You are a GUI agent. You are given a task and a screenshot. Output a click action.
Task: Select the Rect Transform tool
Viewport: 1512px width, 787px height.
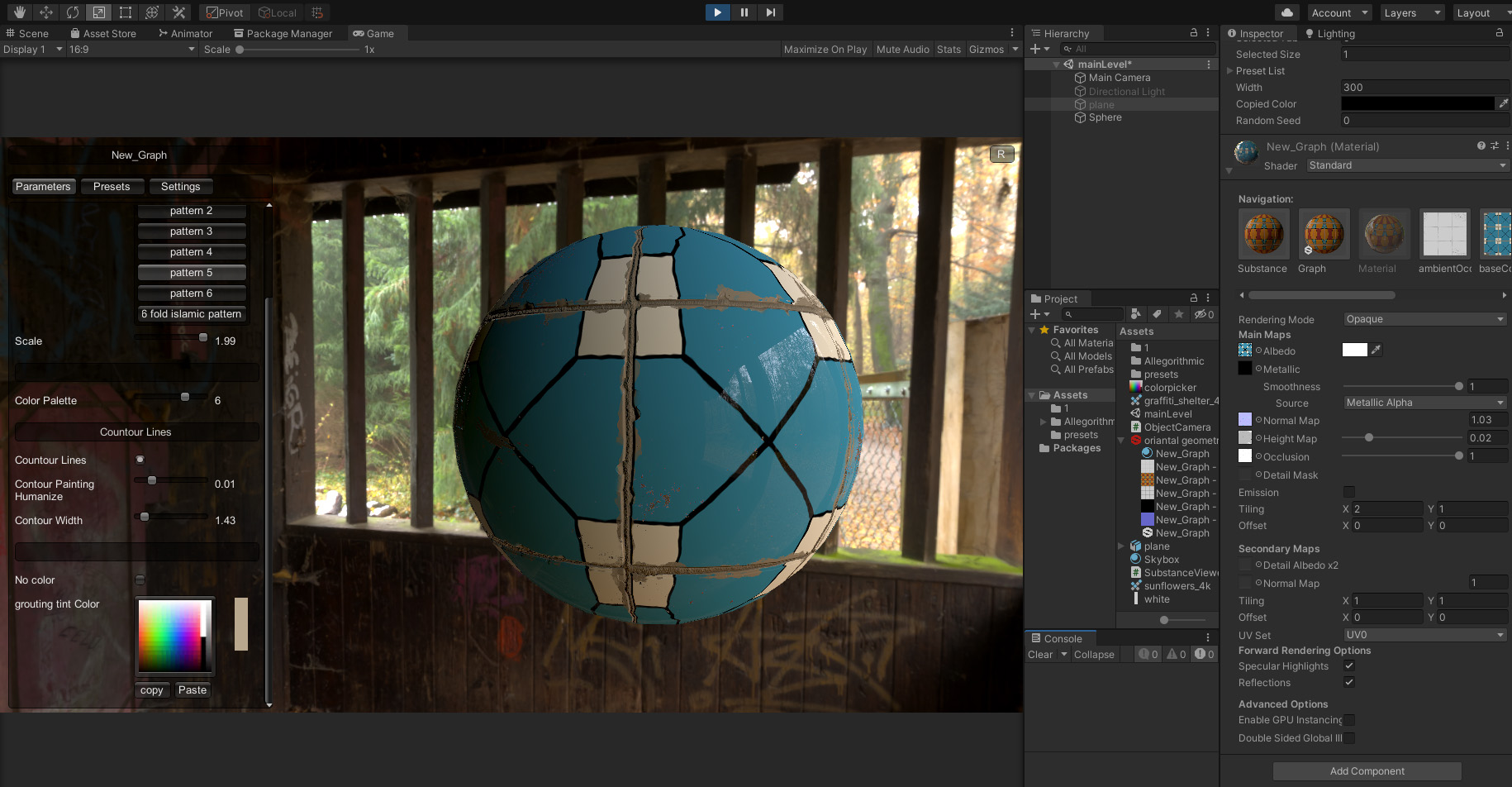pos(126,12)
